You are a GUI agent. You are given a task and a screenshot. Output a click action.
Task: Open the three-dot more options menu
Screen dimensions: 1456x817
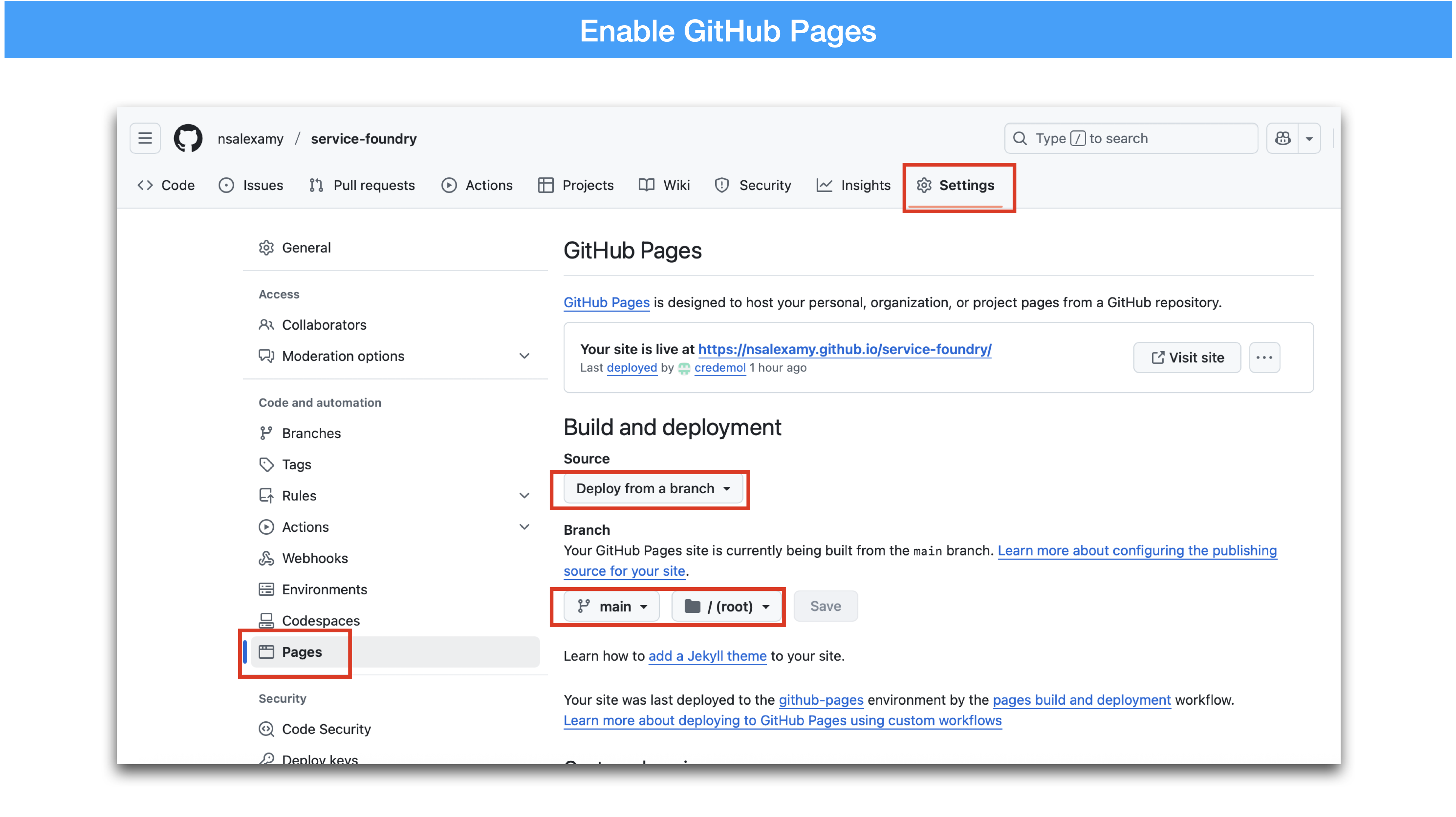click(x=1264, y=358)
